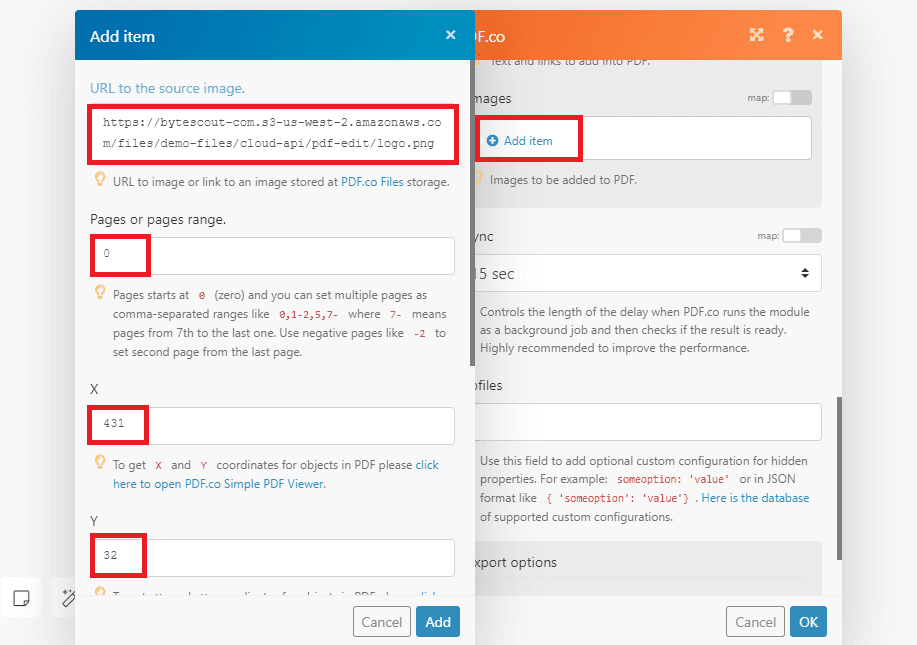Click the magic wand auto-align icon

(x=68, y=598)
